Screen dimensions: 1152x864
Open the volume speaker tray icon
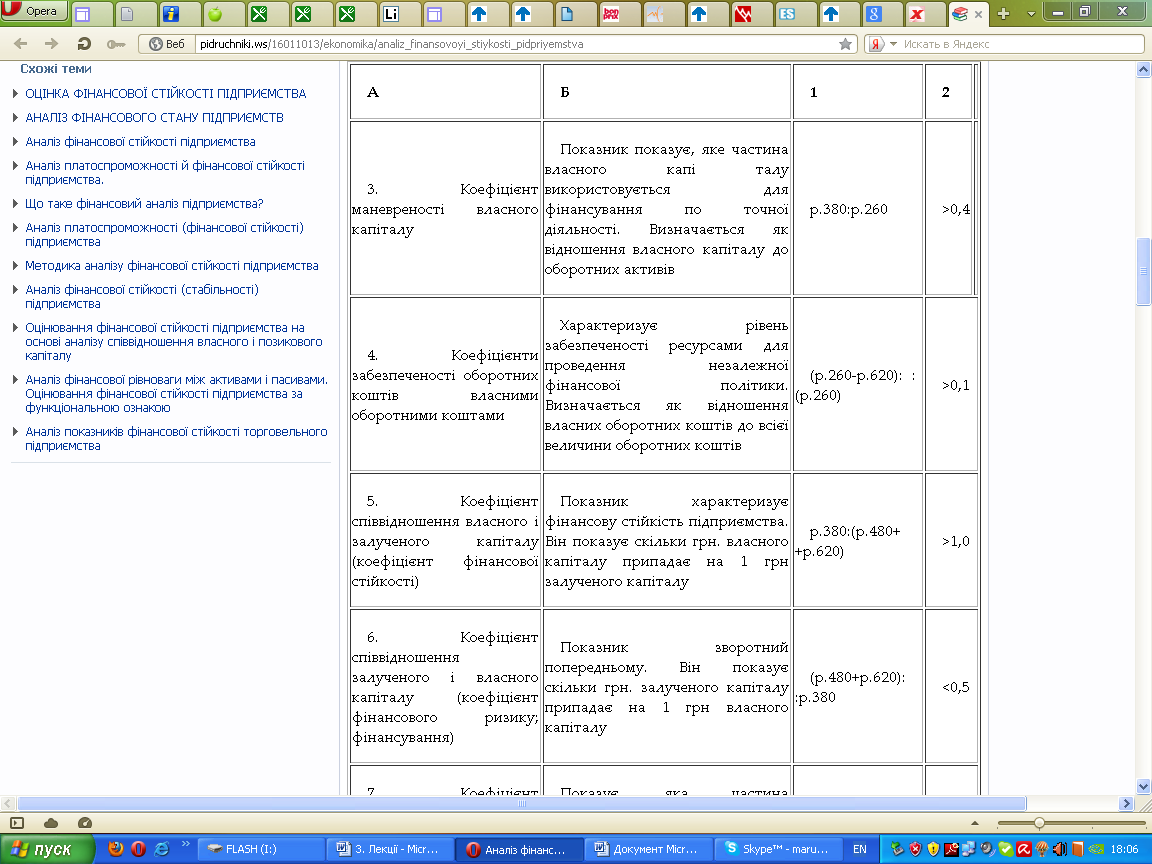tap(1060, 849)
